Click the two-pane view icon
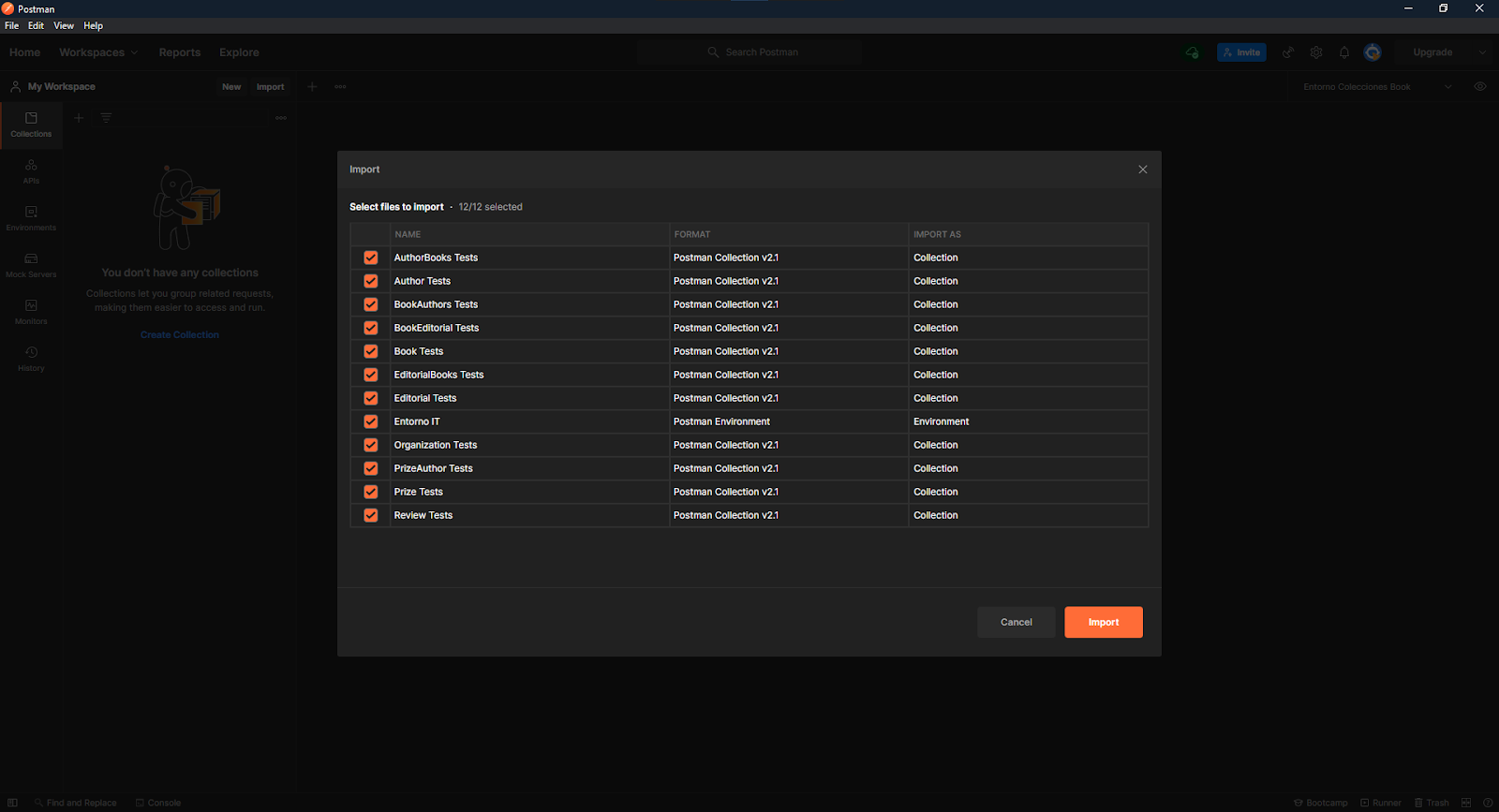The width and height of the screenshot is (1499, 812). click(x=1466, y=803)
